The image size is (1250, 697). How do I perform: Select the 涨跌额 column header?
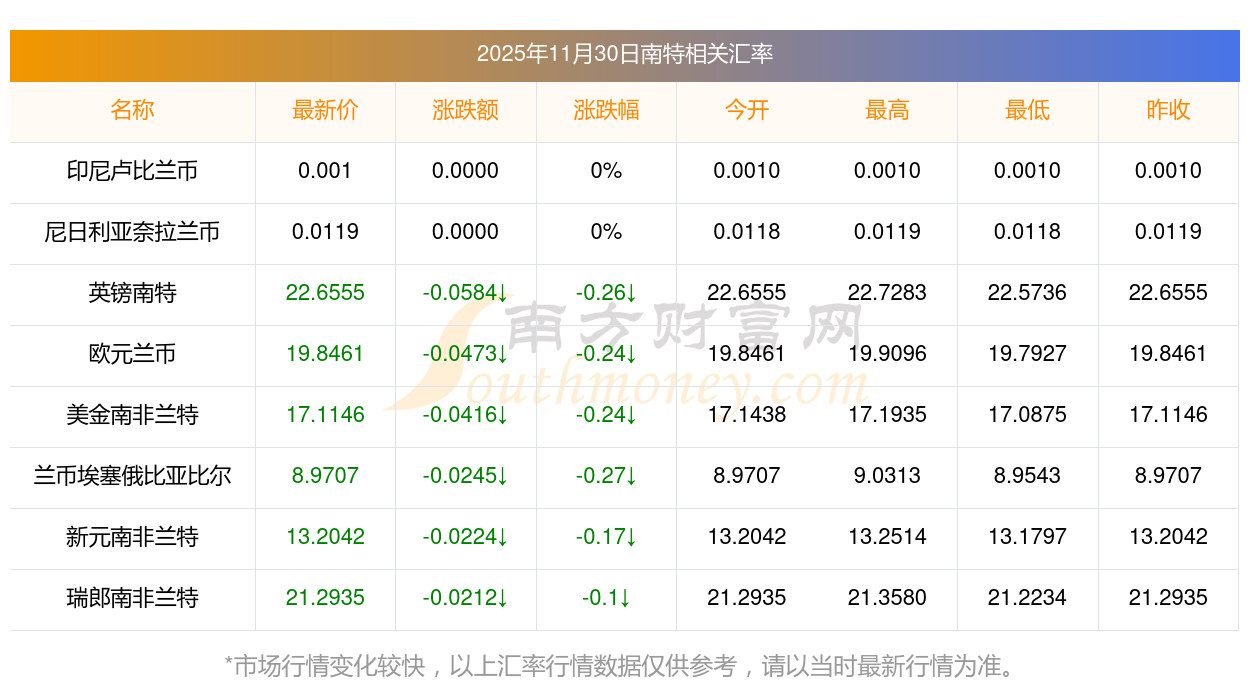tap(466, 110)
